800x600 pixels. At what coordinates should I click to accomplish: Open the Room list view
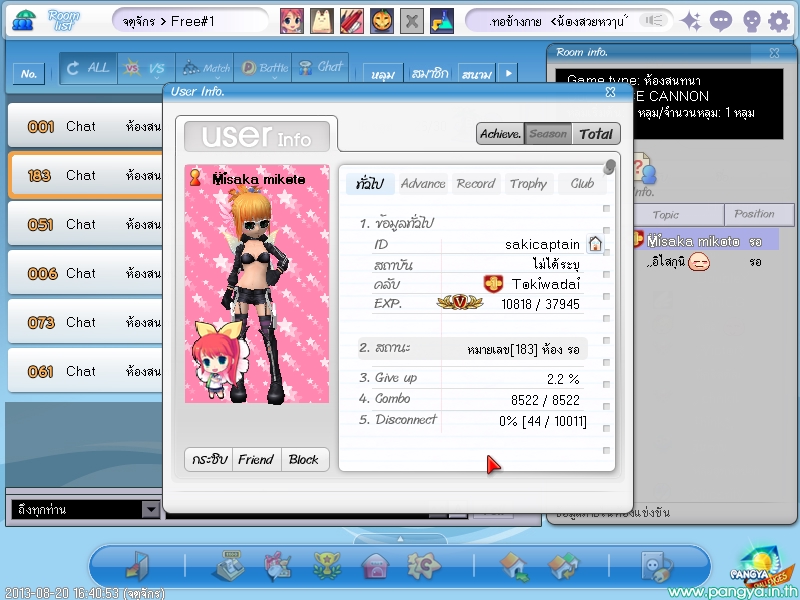(64, 20)
